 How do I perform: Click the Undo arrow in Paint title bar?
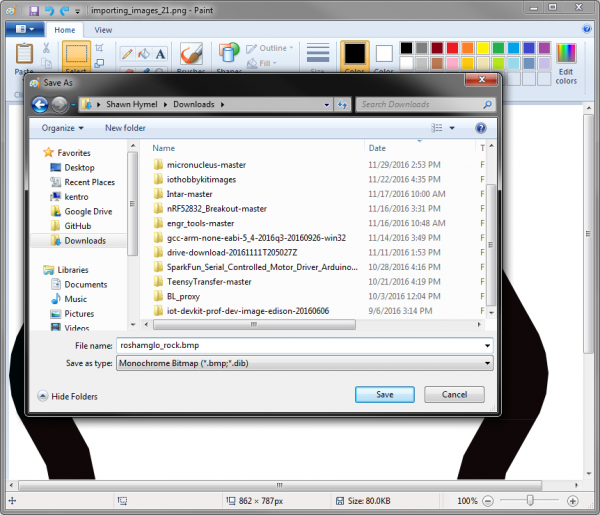(49, 11)
